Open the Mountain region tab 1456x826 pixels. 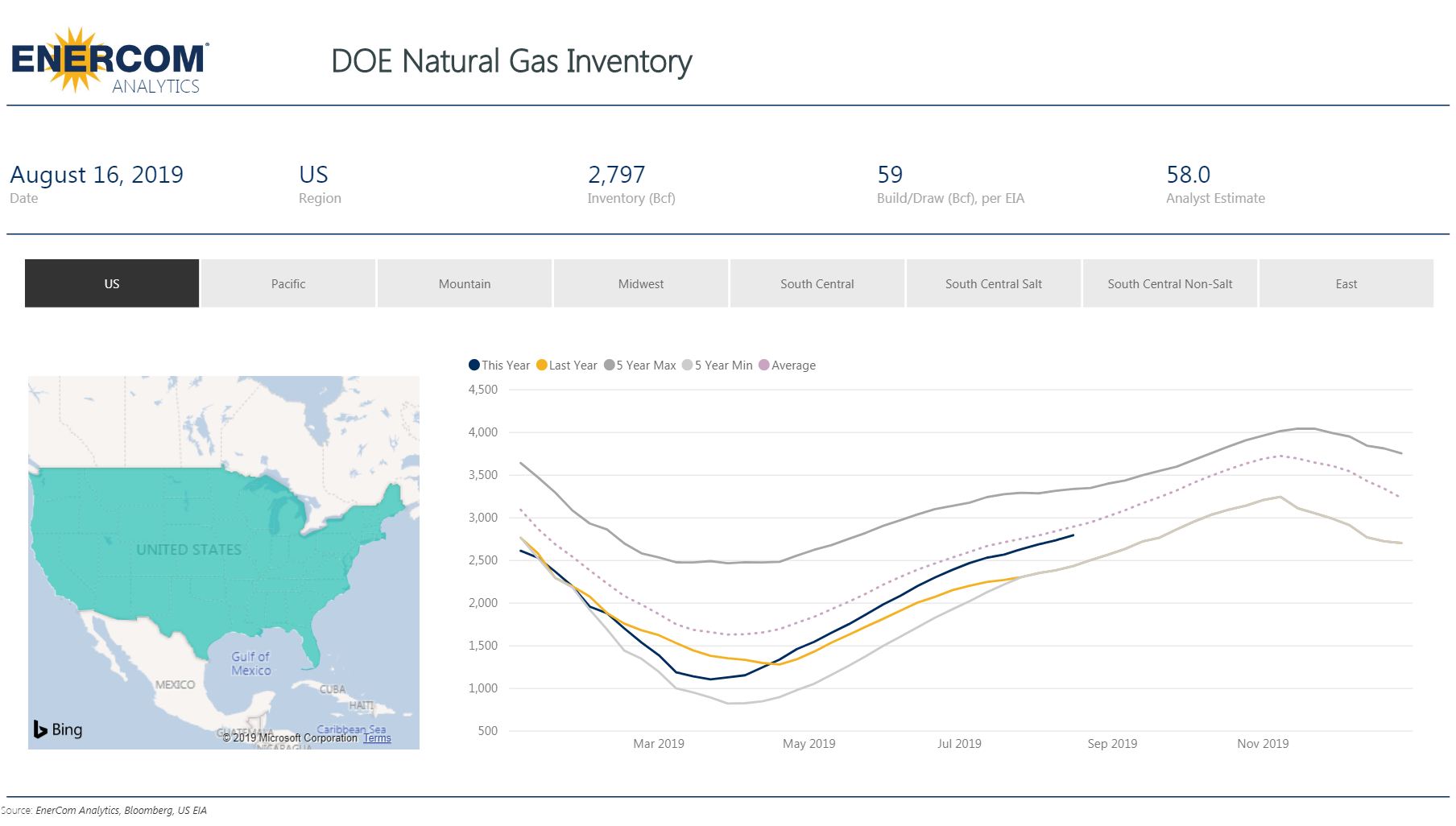[x=465, y=283]
